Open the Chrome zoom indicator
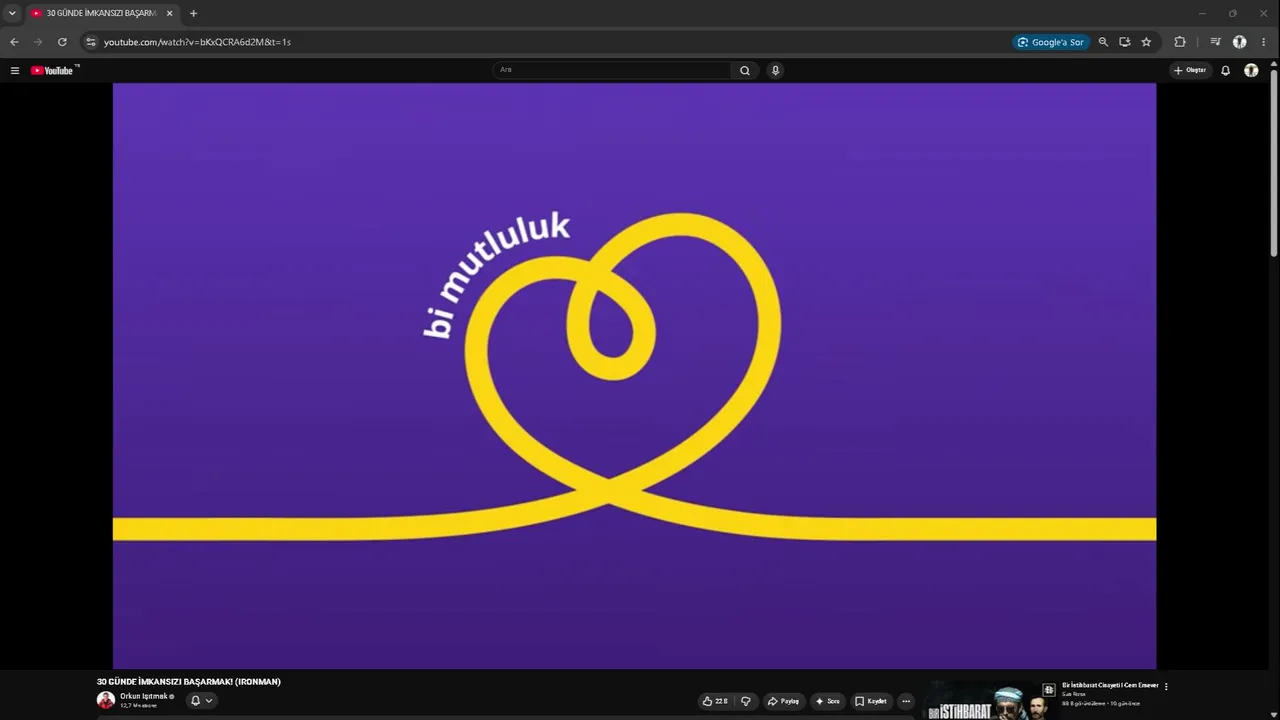This screenshot has height=720, width=1280. (1103, 42)
